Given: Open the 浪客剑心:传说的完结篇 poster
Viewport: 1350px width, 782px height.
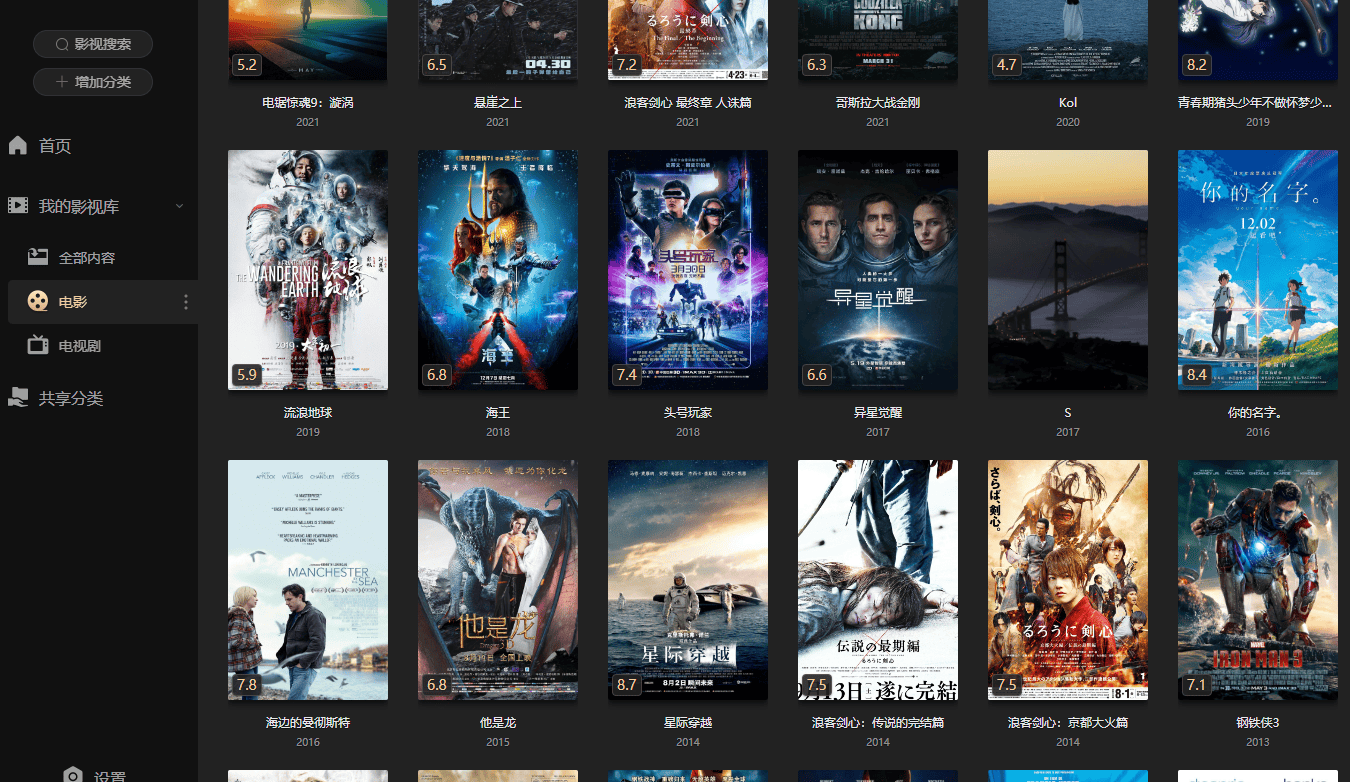Looking at the screenshot, I should 878,580.
